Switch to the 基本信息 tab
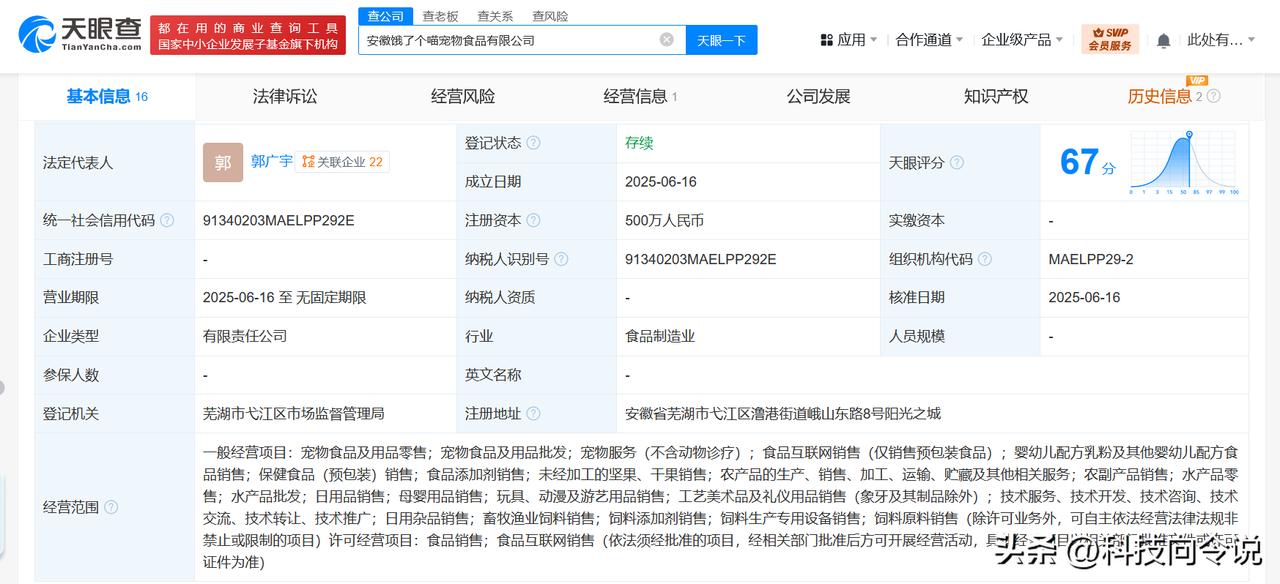Viewport: 1280px width, 584px height. [107, 96]
